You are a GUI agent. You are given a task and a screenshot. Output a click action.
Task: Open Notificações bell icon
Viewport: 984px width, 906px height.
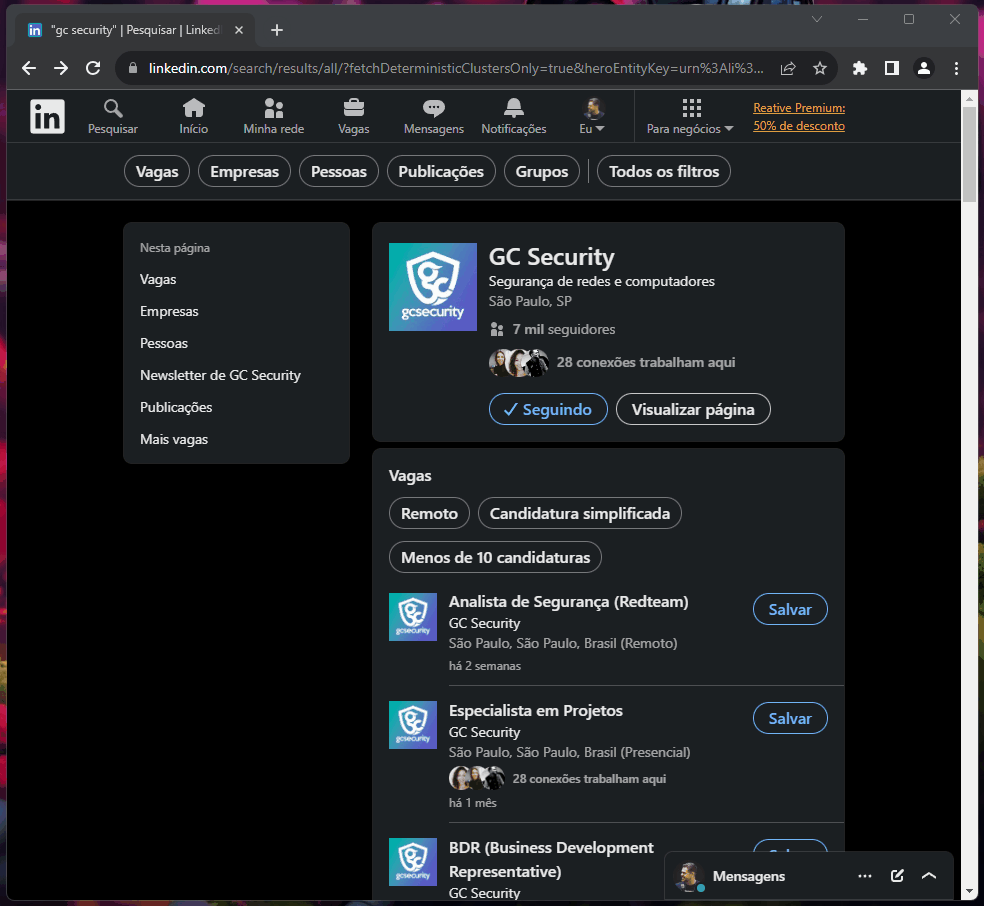pos(513,117)
